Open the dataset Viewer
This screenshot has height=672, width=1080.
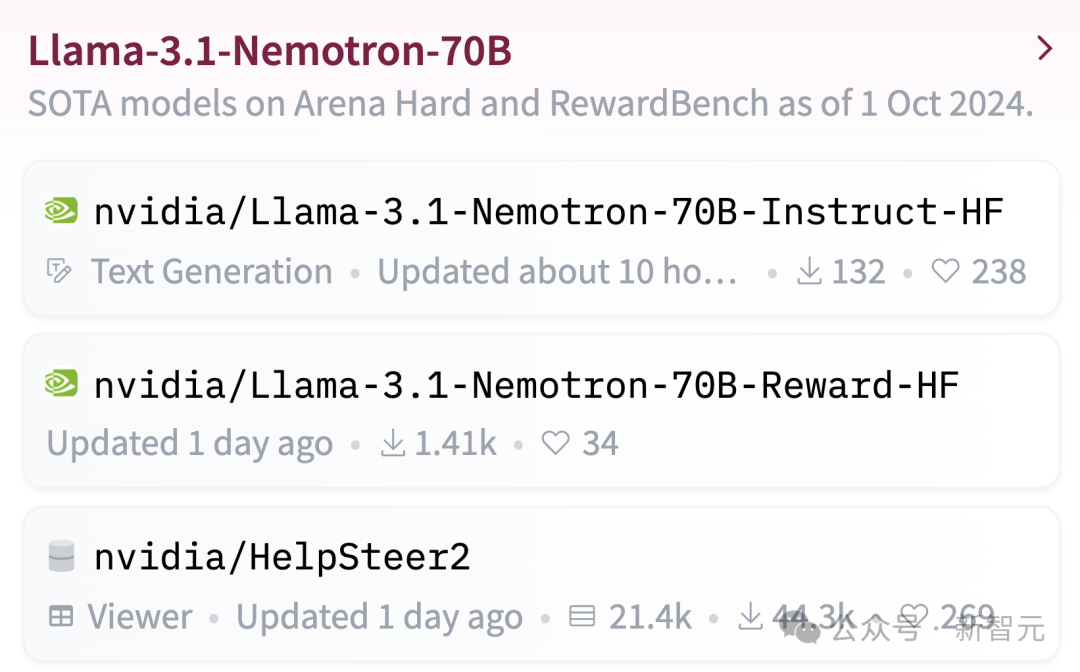(x=139, y=617)
